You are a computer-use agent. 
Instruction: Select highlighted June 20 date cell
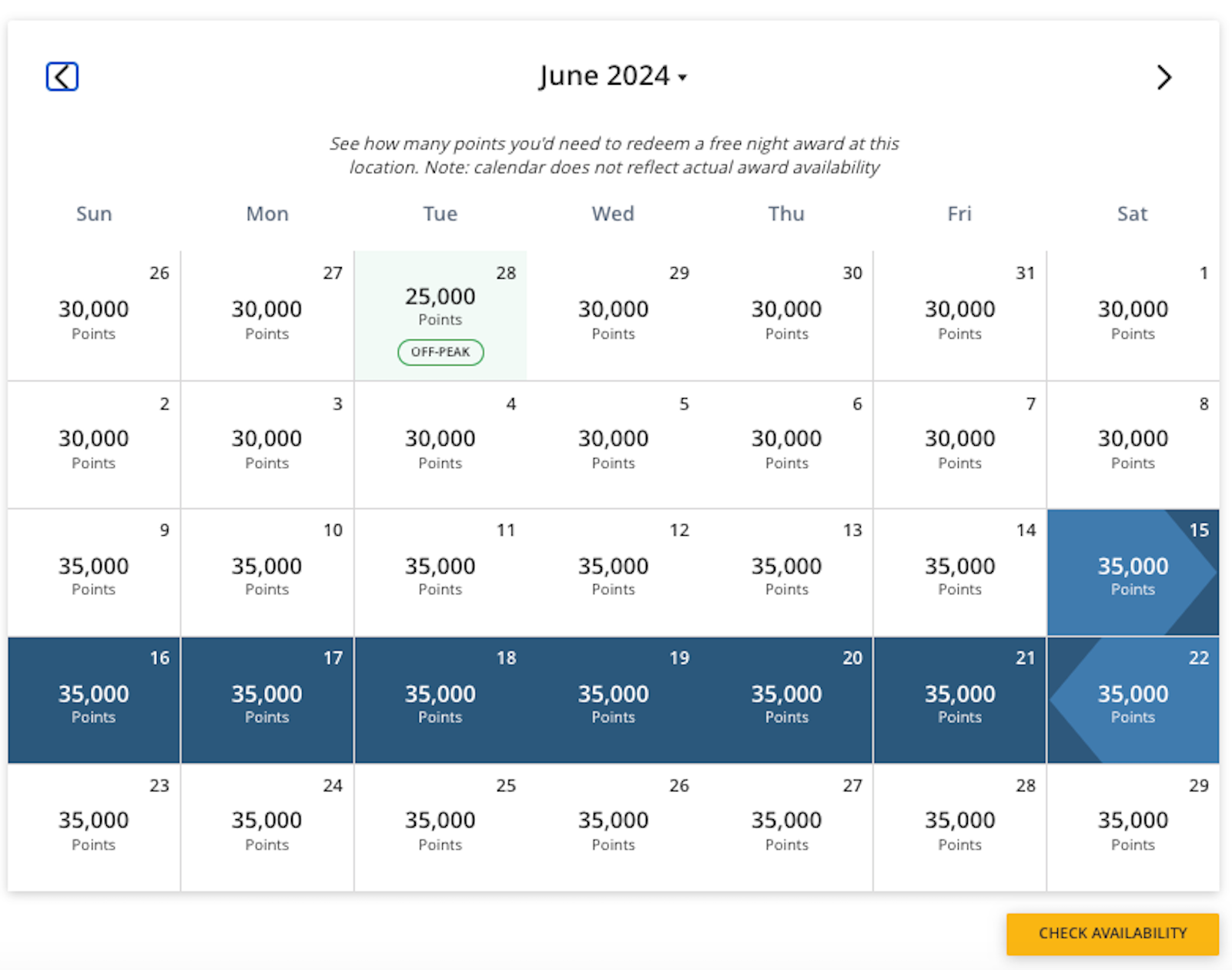[787, 700]
